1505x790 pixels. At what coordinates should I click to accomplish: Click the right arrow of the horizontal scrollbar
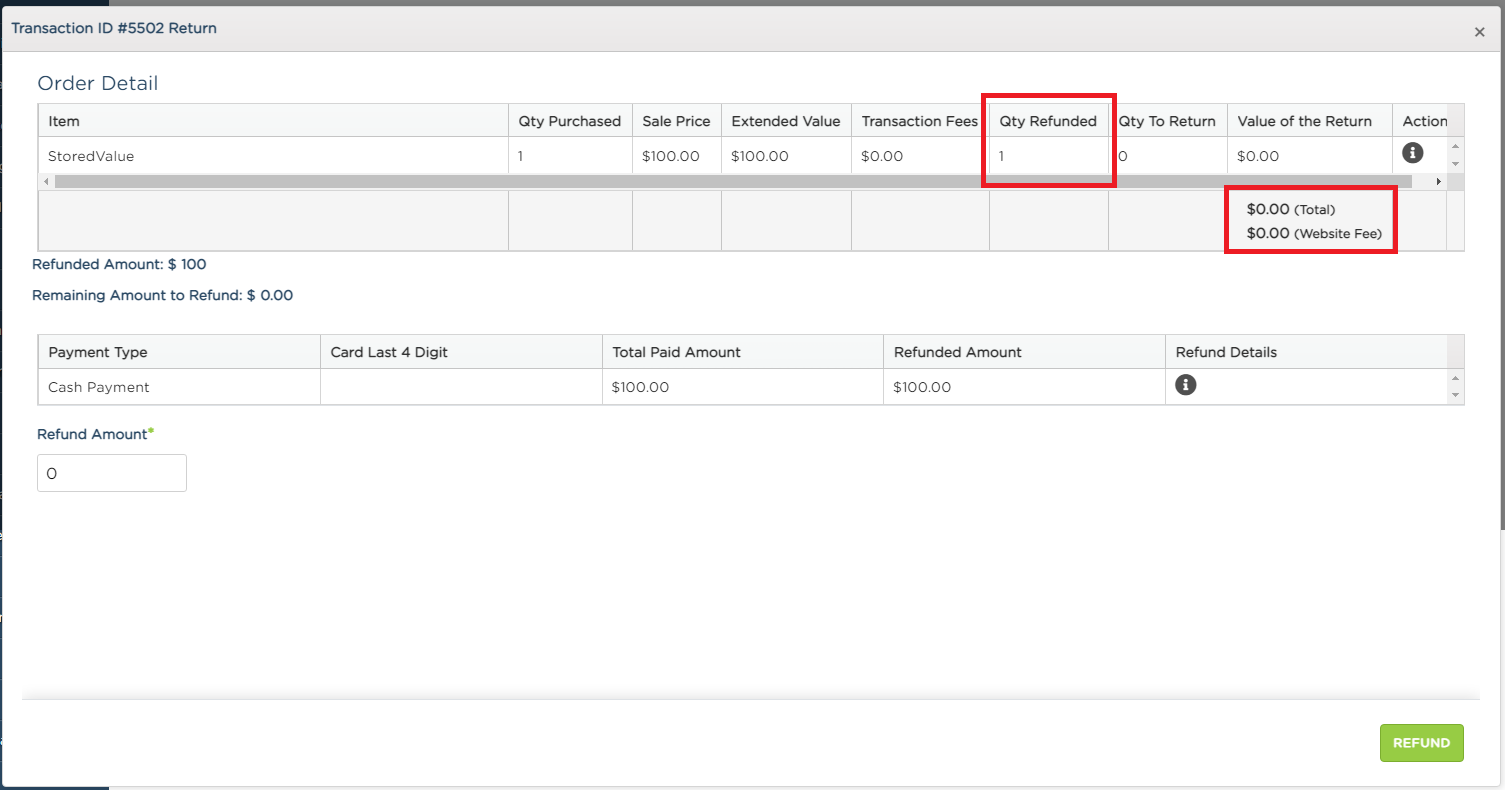click(1439, 182)
